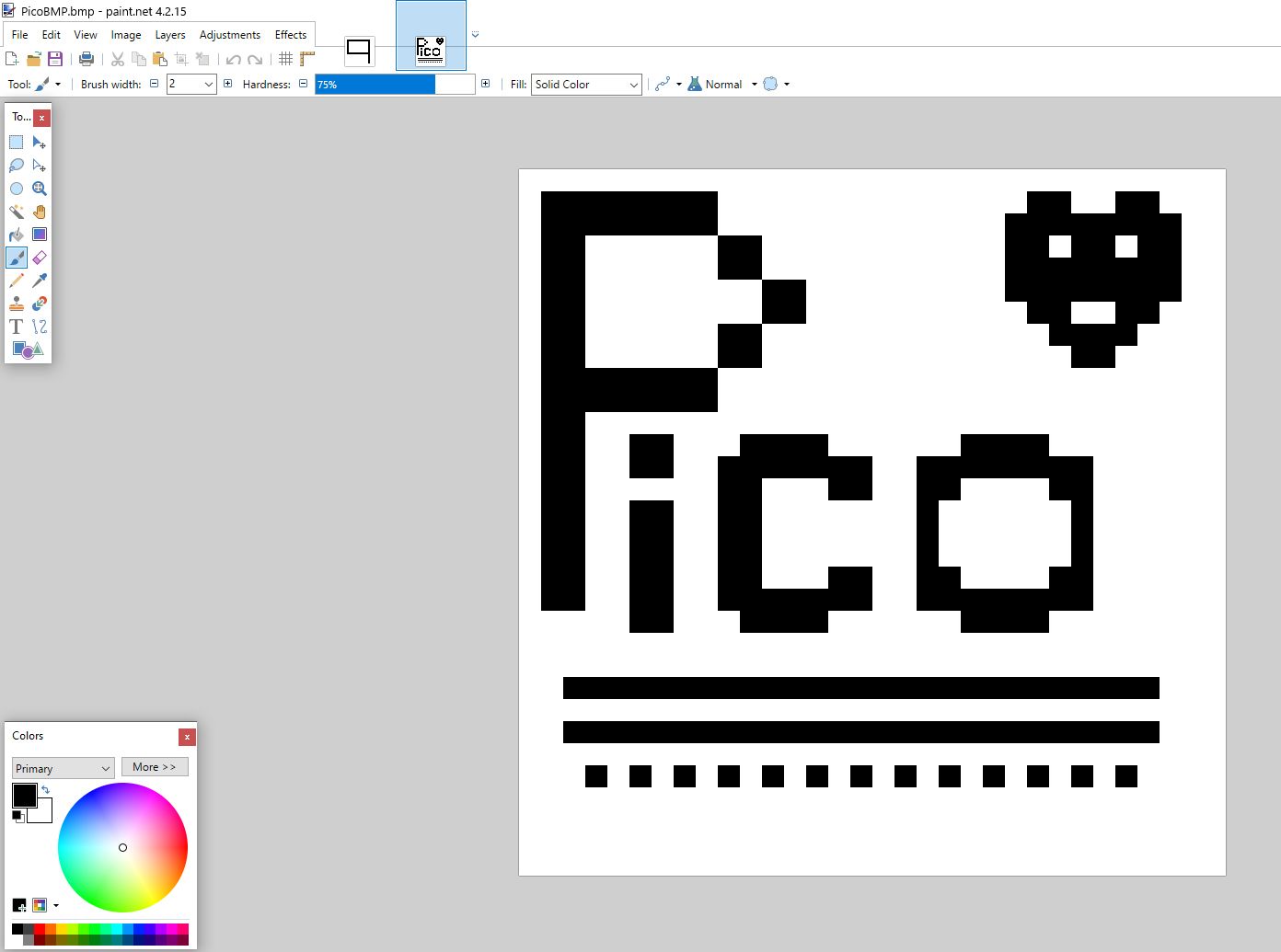Screen dimensions: 1281x952
Task: Select the Text tool
Action: tap(16, 327)
